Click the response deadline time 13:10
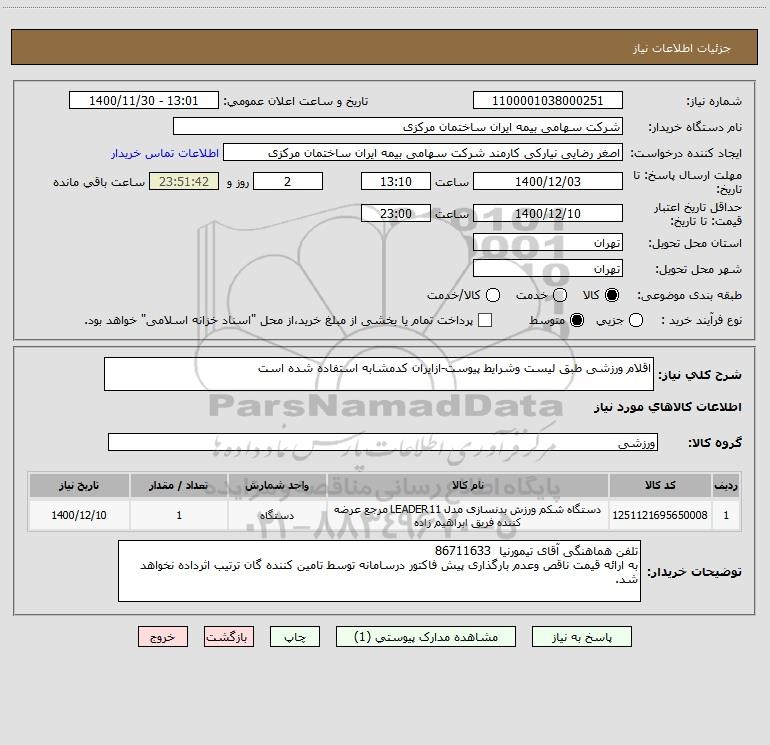The height and width of the screenshot is (745, 770). click(396, 181)
